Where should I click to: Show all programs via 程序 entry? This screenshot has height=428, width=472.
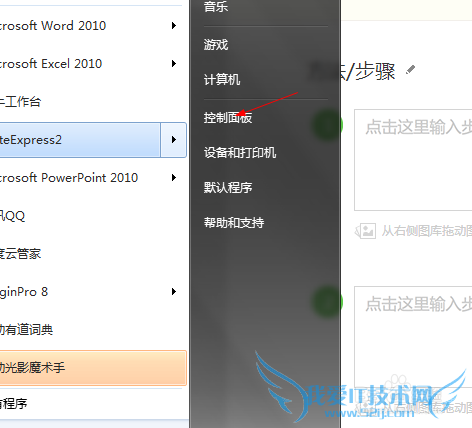(x=13, y=404)
